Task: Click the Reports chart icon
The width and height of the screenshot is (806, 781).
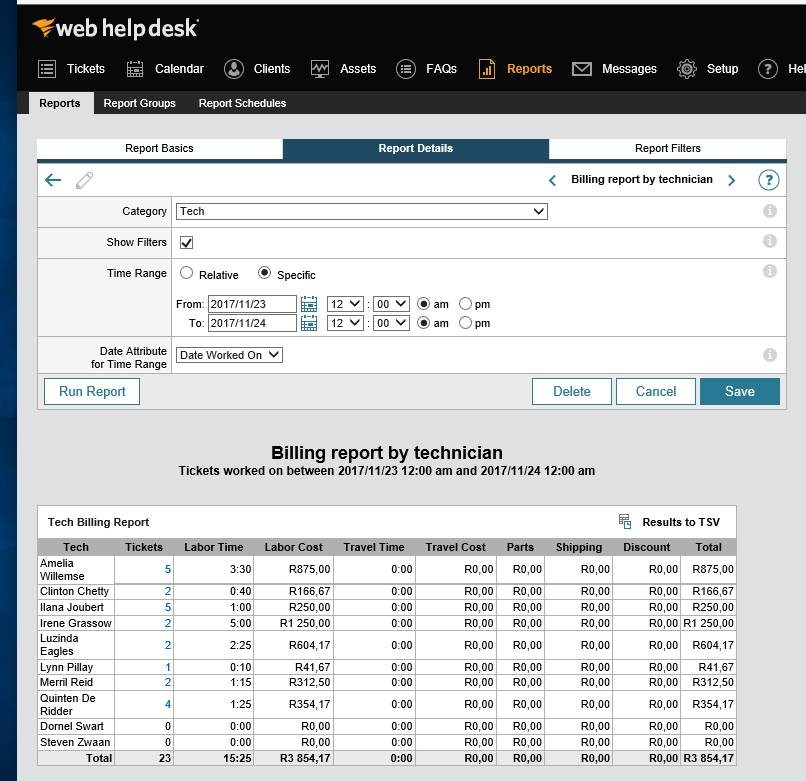Action: [x=487, y=69]
